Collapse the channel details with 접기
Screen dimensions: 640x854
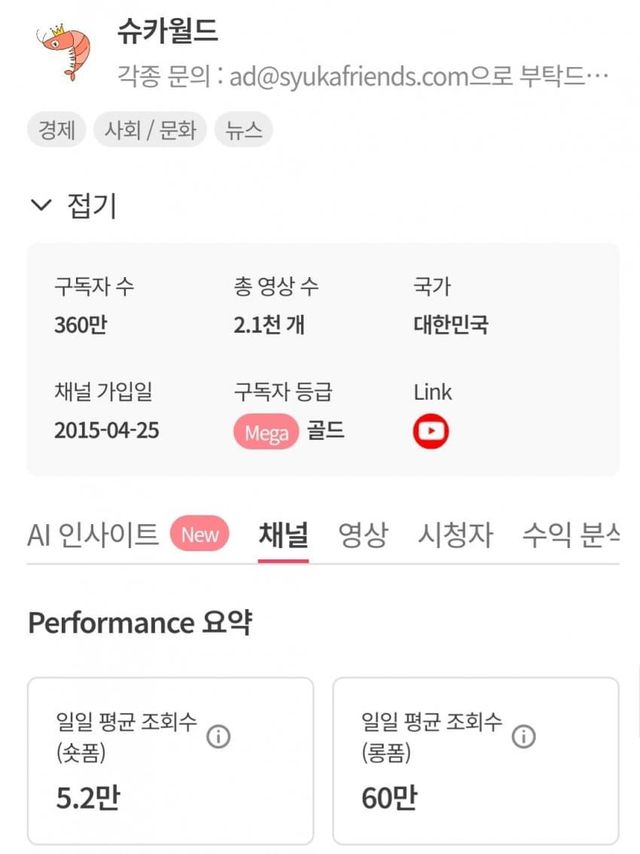click(74, 206)
